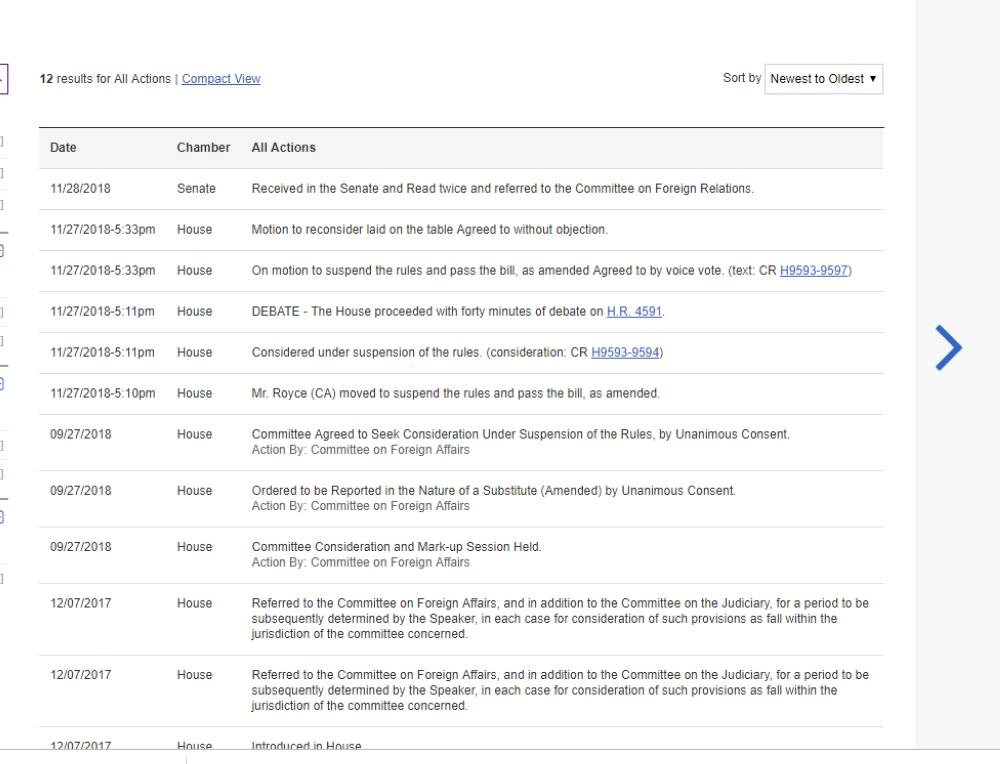Open the CR H9593-9594 consideration link

(625, 353)
